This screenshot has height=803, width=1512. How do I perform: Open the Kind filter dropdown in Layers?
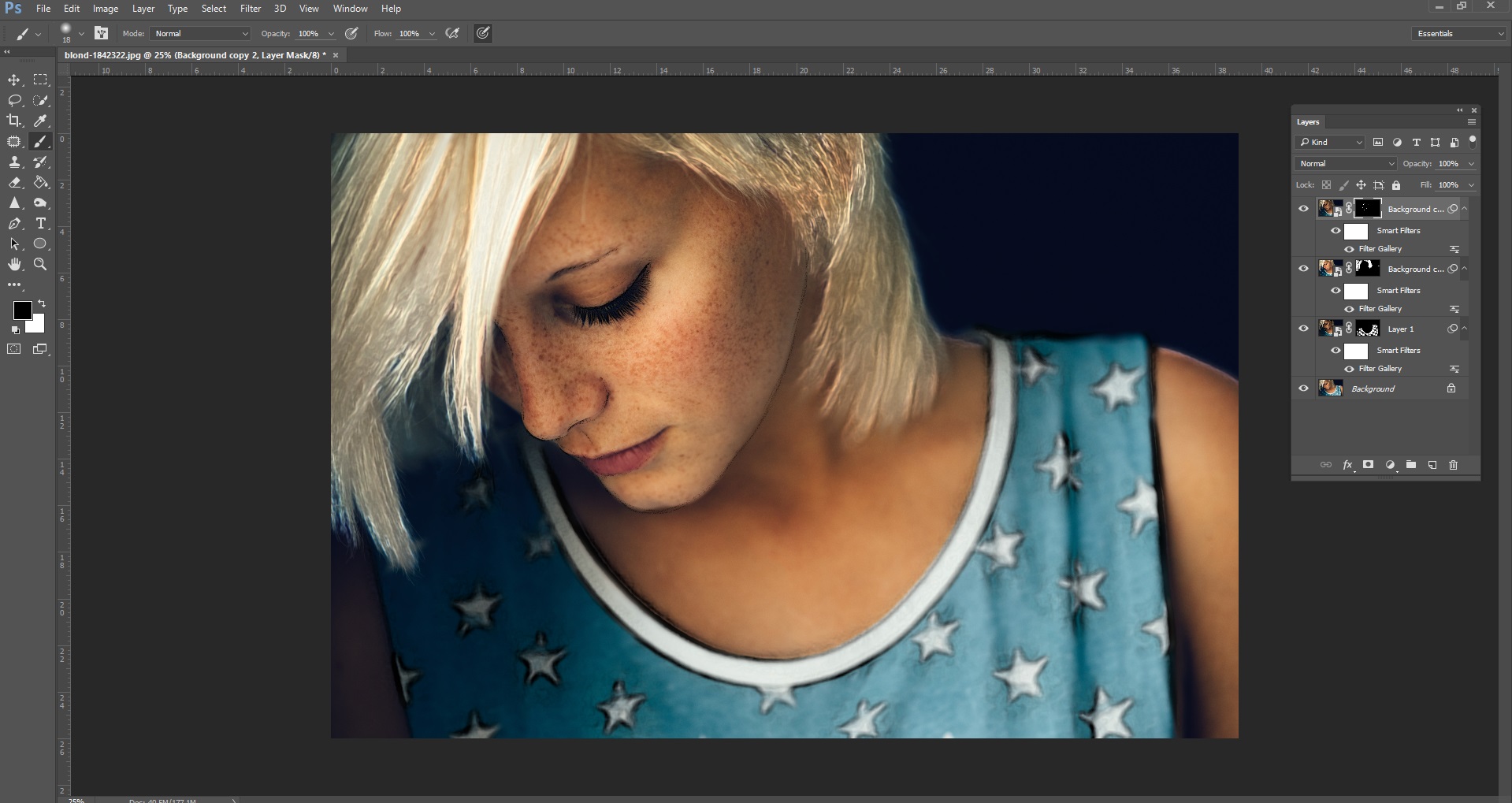pos(1330,142)
